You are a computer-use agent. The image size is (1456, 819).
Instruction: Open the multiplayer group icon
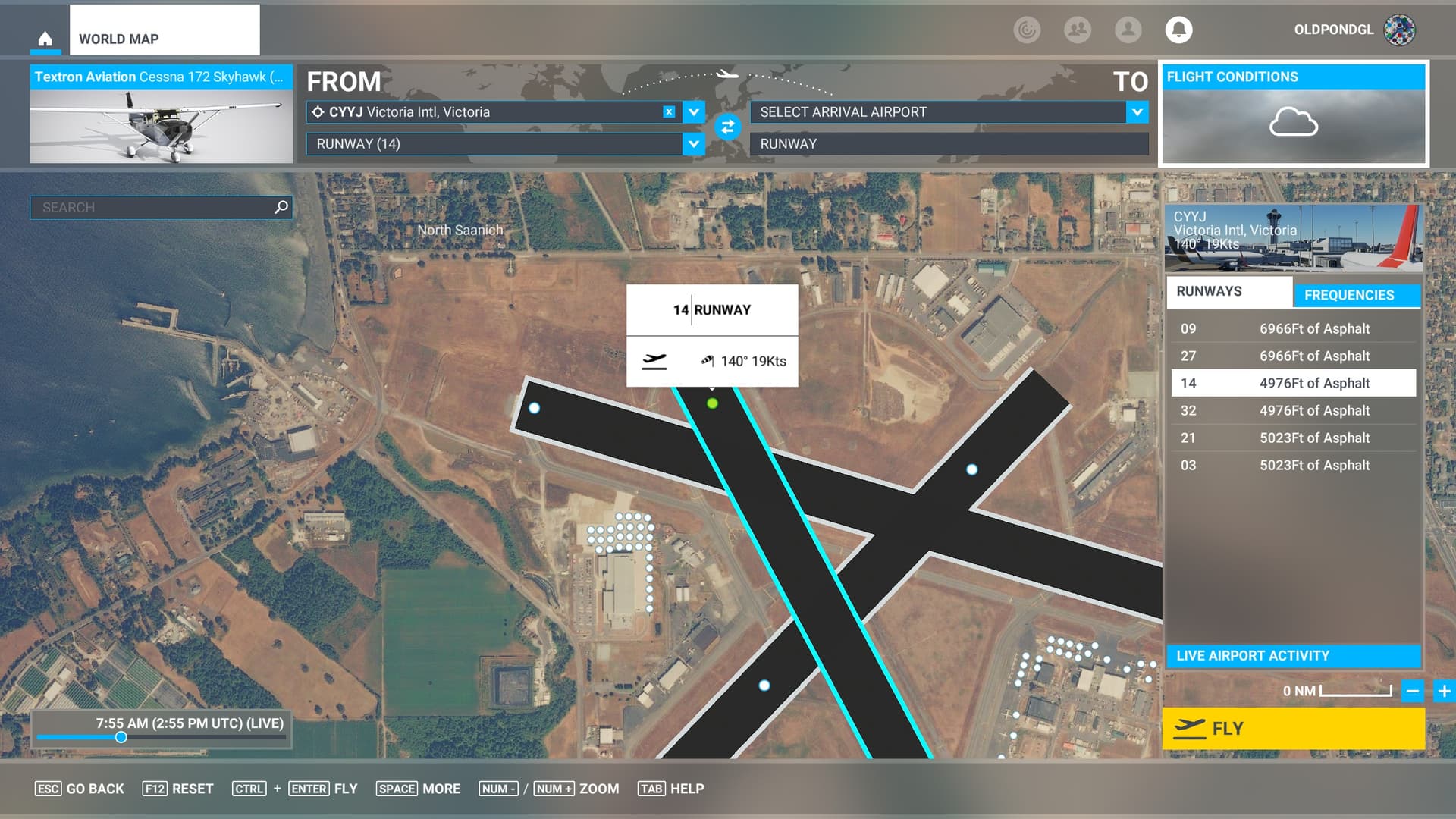pyautogui.click(x=1077, y=30)
